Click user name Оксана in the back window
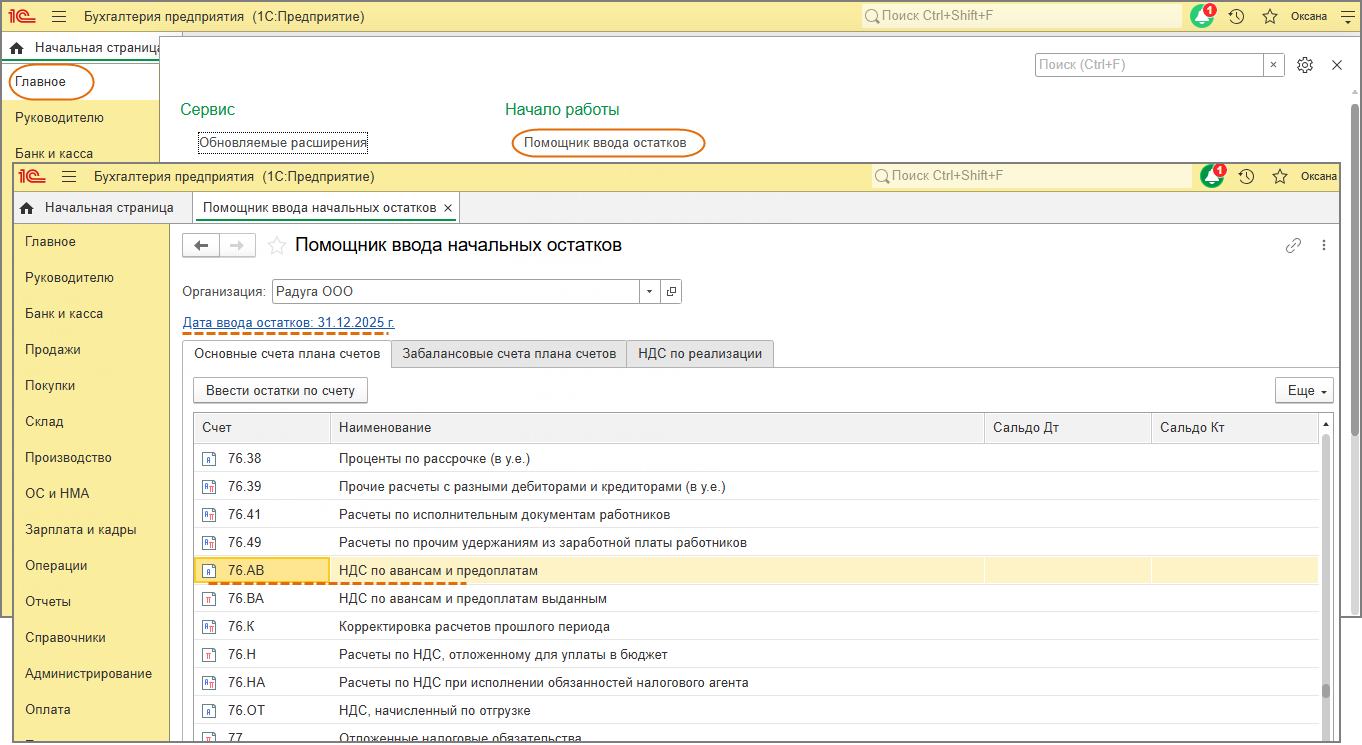1362x745 pixels. coord(1309,17)
